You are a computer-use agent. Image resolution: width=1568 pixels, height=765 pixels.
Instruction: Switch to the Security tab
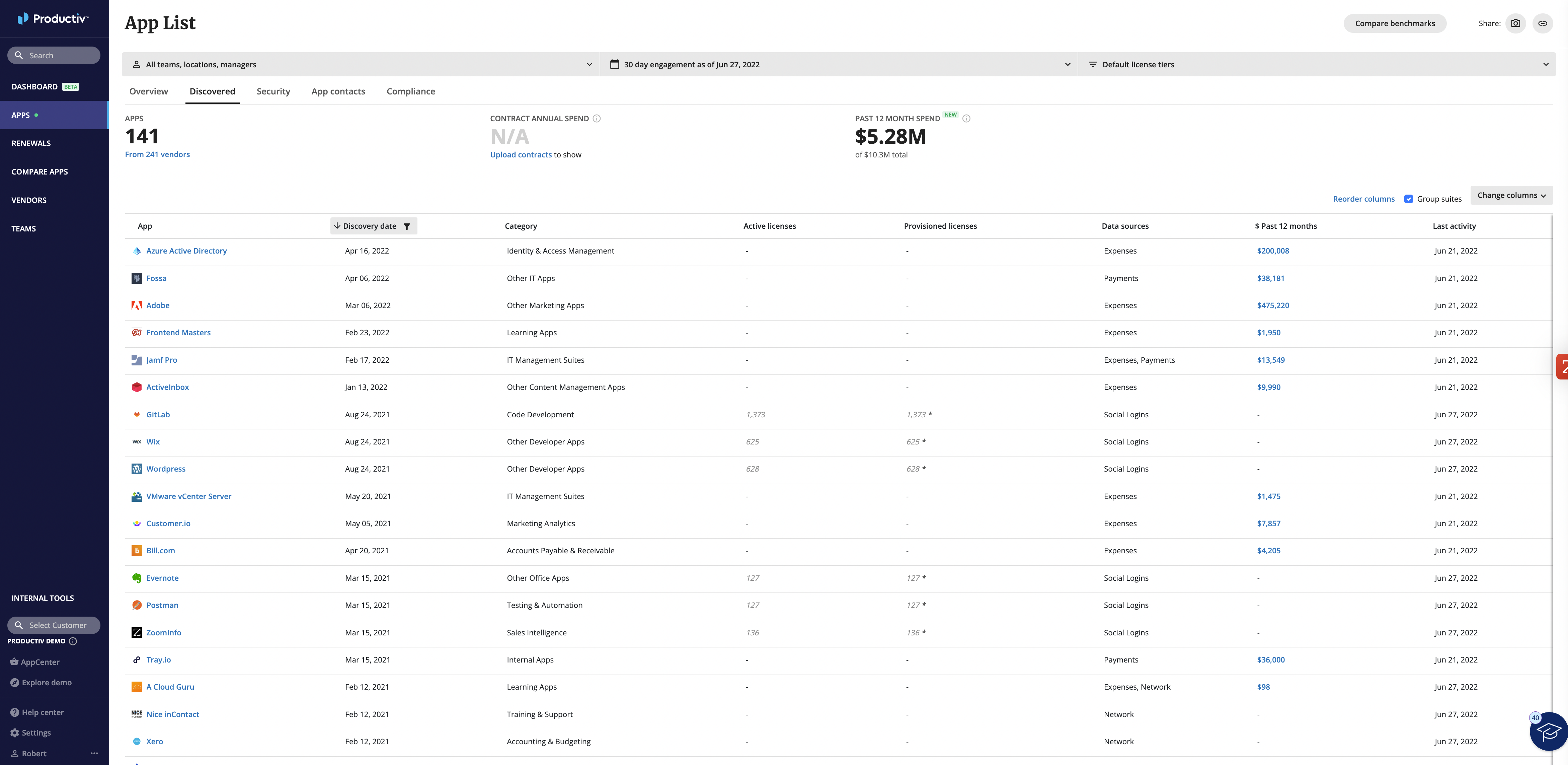273,91
